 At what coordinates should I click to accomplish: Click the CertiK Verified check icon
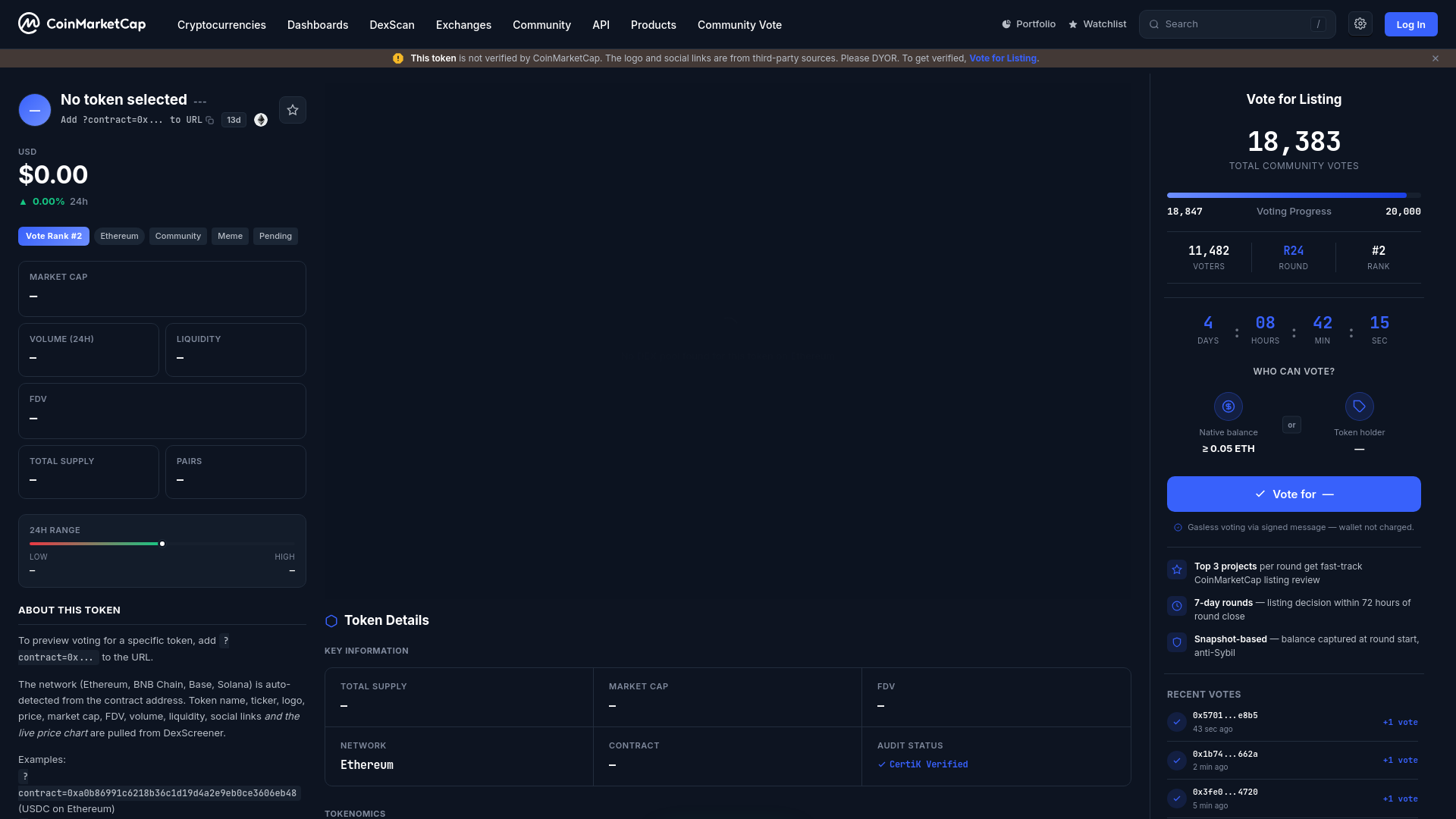(x=882, y=764)
